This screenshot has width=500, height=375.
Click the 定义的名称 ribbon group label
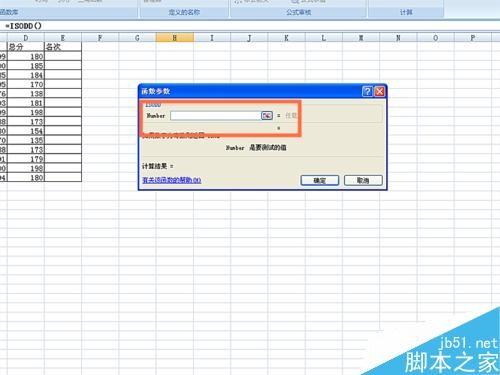[184, 12]
